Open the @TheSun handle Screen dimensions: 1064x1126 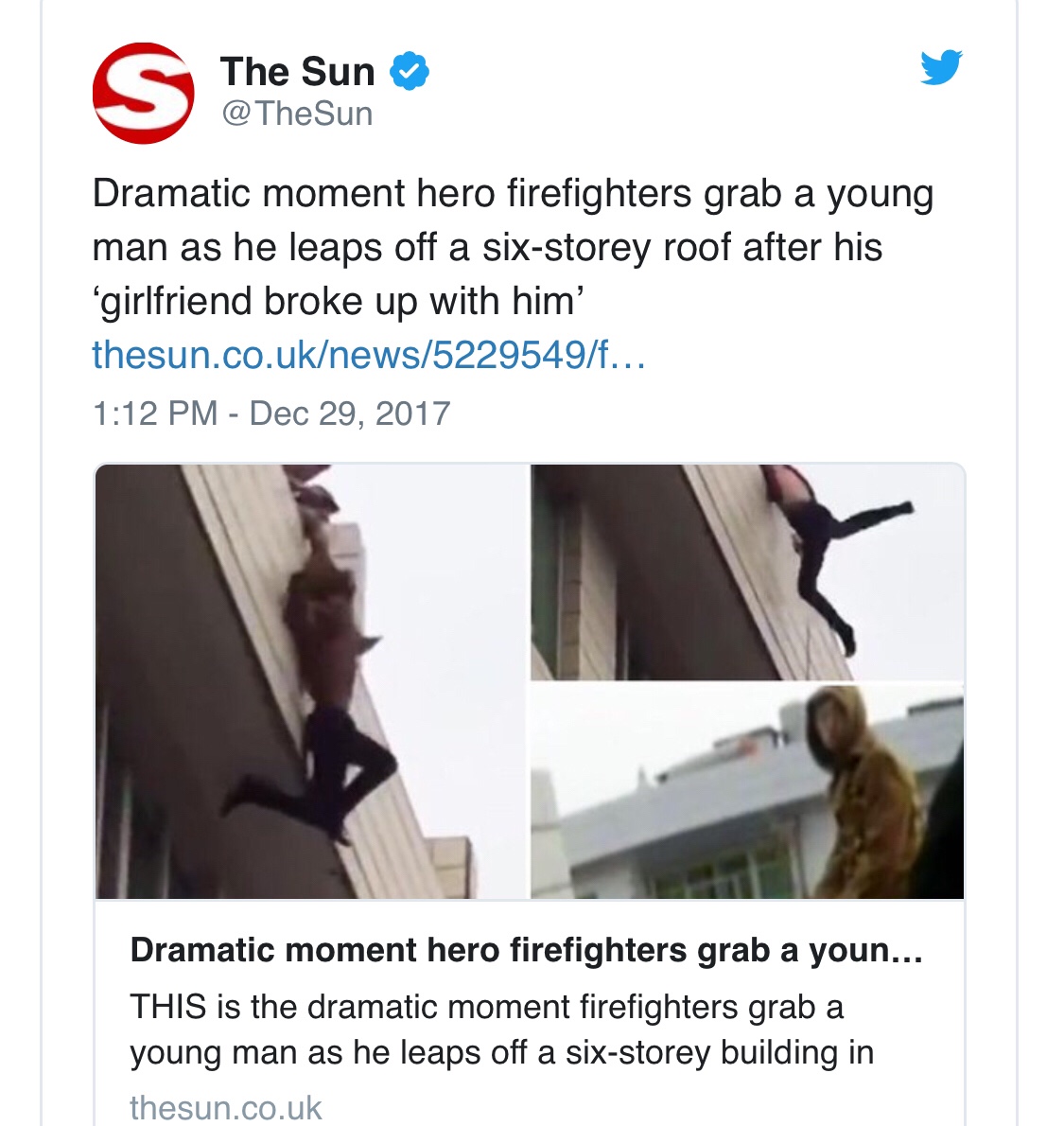(297, 114)
